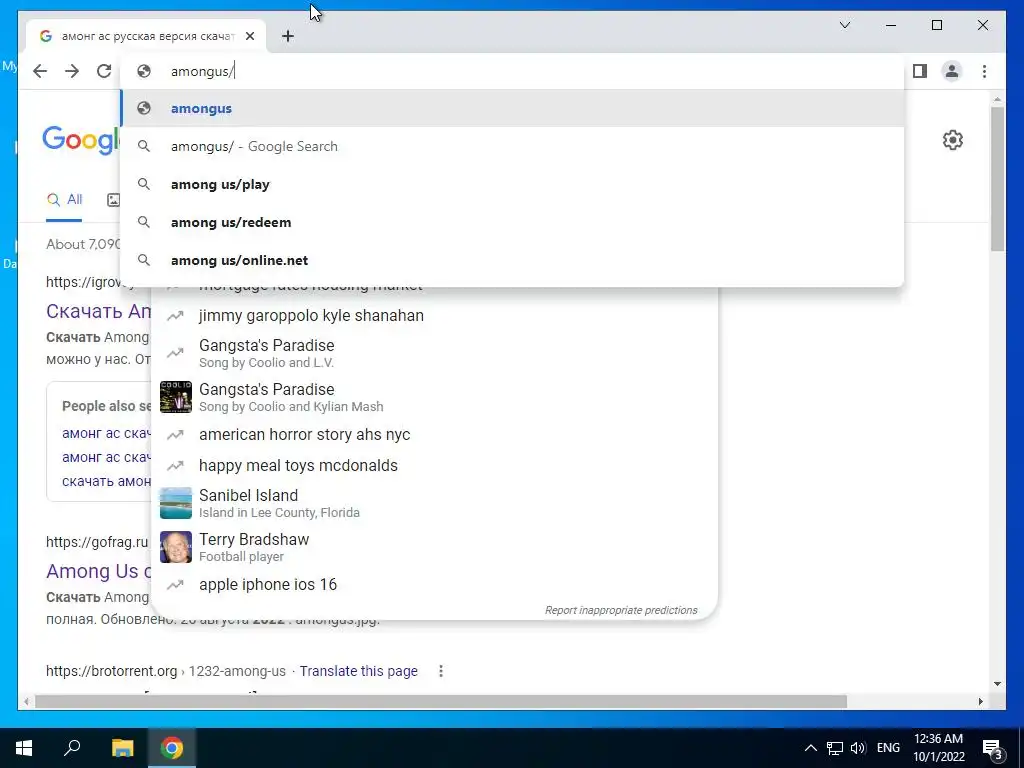Open the Images results tab icon
This screenshot has height=768, width=1024.
pyautogui.click(x=113, y=200)
